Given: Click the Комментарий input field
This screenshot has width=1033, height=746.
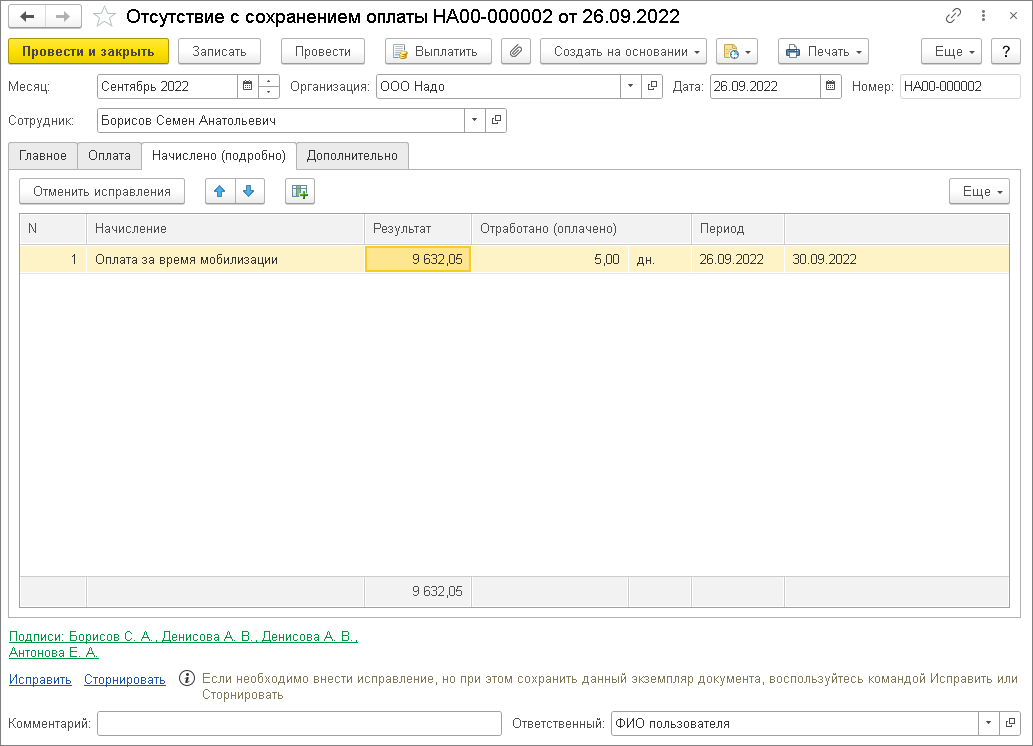Looking at the screenshot, I should click(299, 723).
